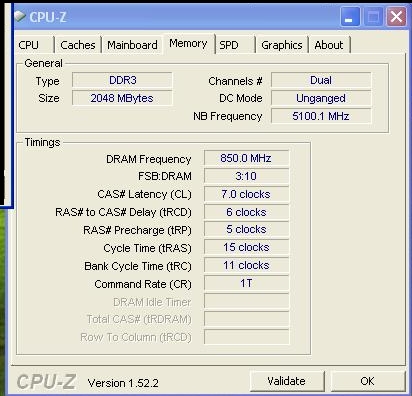Click the OK button

(x=367, y=381)
